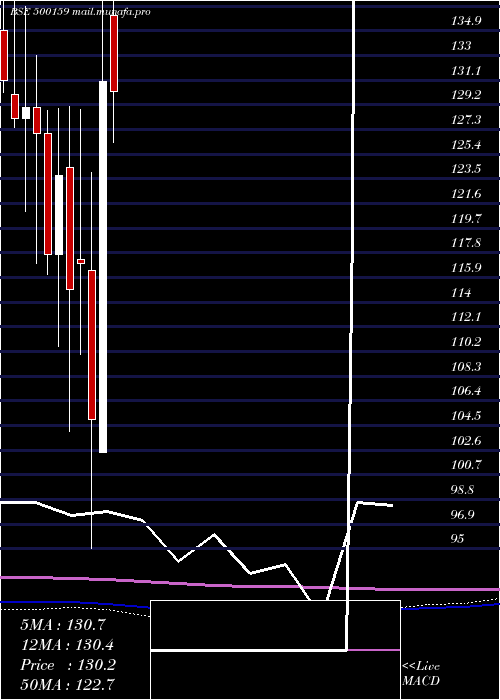This screenshot has height=700, width=500.
Task: Click the 102.6 price axis label
Action: pos(466,441)
